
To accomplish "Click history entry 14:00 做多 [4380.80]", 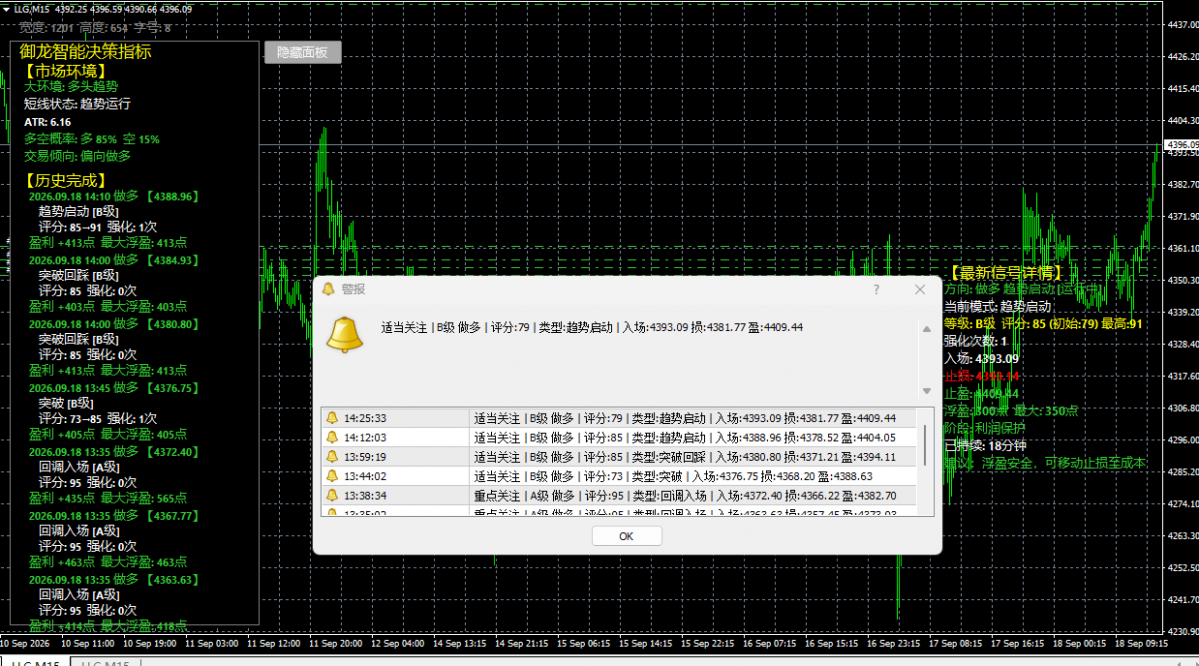I will (x=113, y=323).
